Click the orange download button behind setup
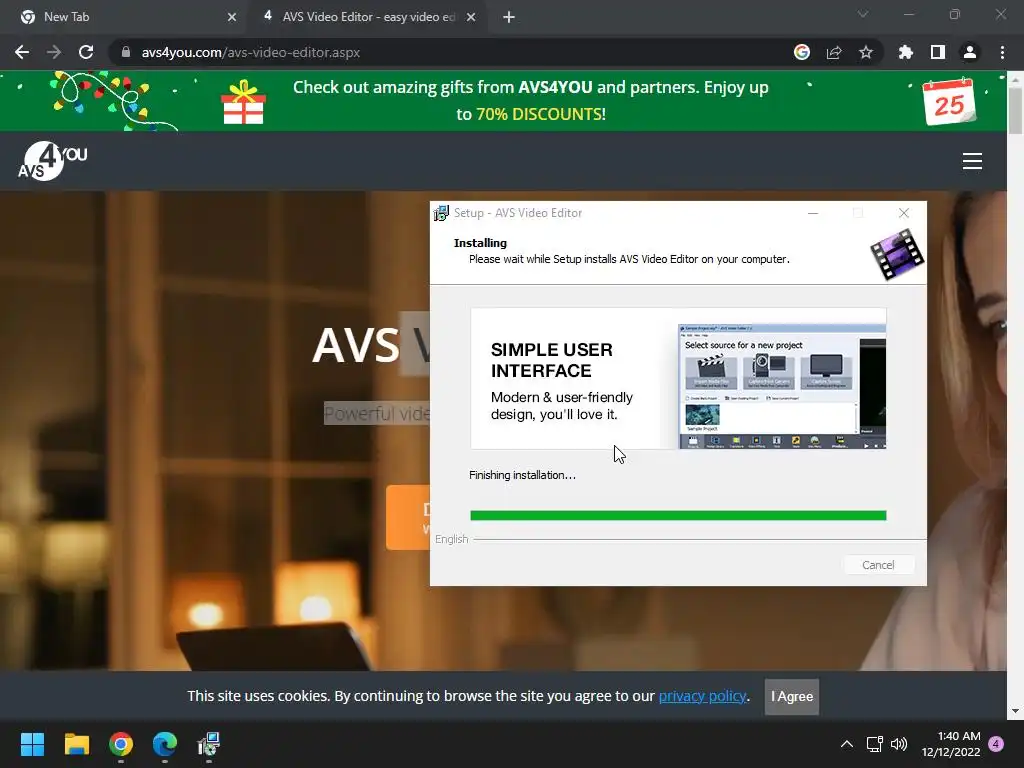Viewport: 1024px width, 768px height. point(408,517)
